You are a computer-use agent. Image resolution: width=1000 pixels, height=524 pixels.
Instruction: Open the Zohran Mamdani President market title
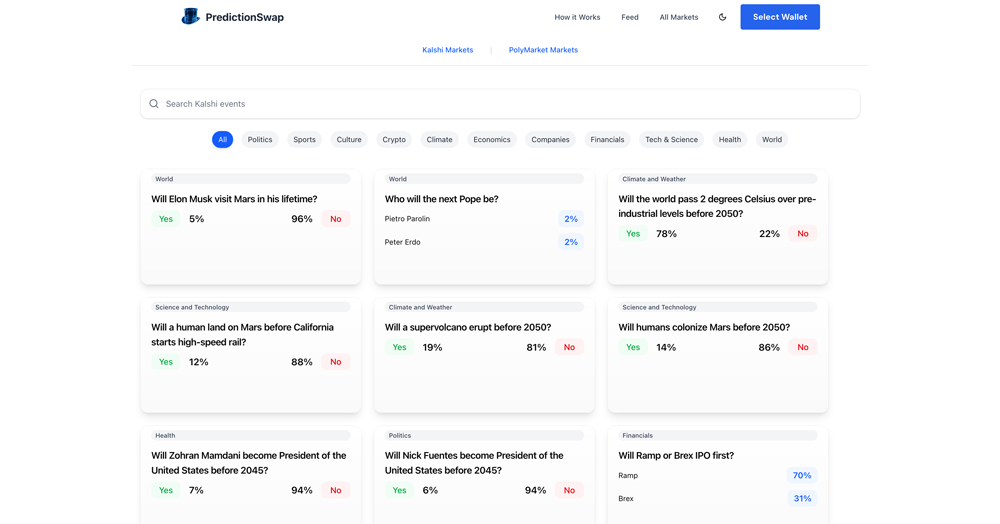tap(249, 463)
